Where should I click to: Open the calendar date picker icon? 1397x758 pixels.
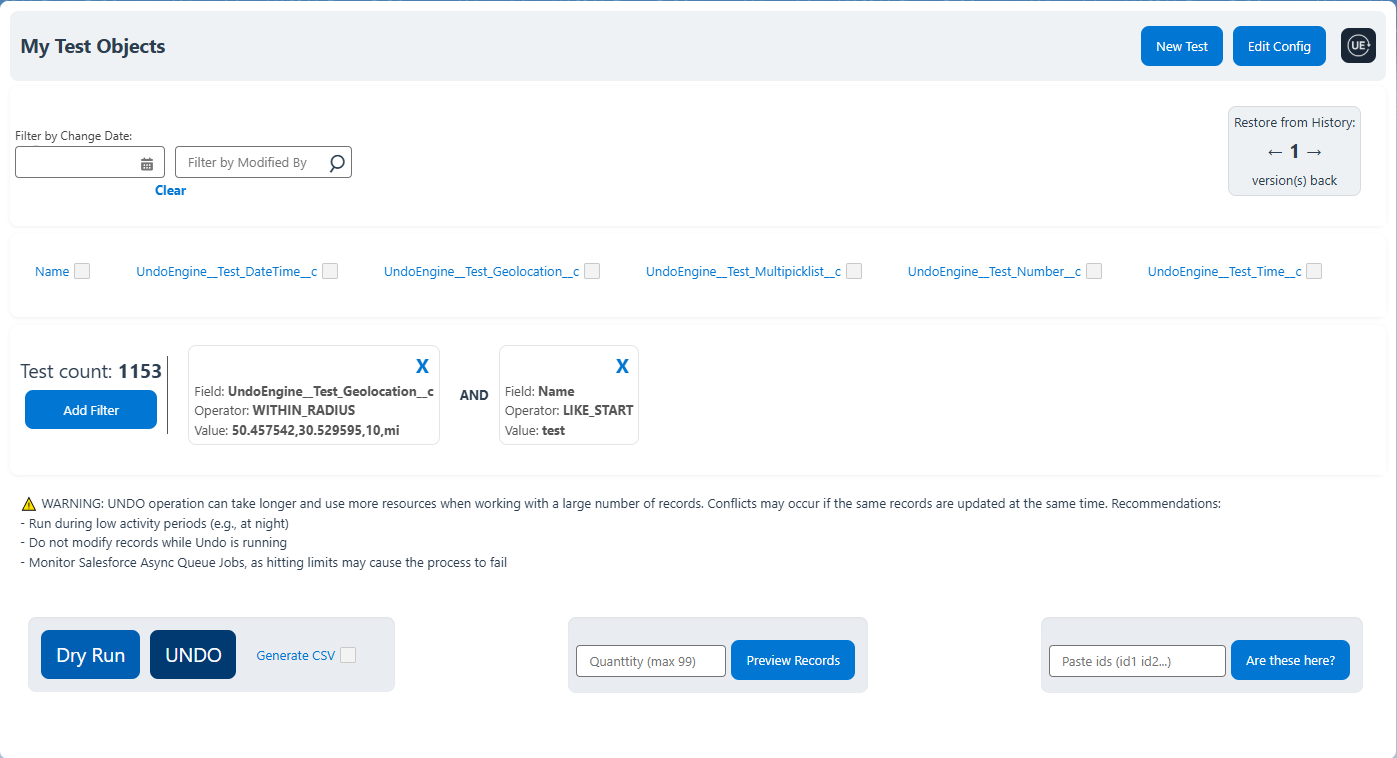pyautogui.click(x=147, y=163)
